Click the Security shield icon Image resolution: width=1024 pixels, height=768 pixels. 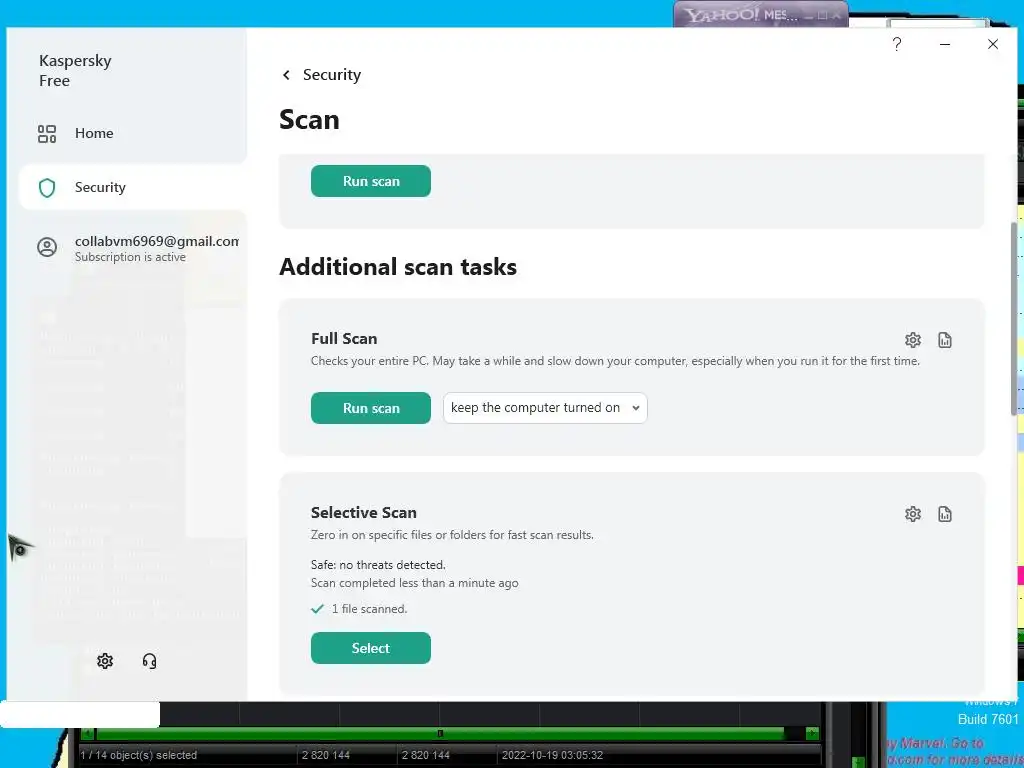click(x=47, y=188)
